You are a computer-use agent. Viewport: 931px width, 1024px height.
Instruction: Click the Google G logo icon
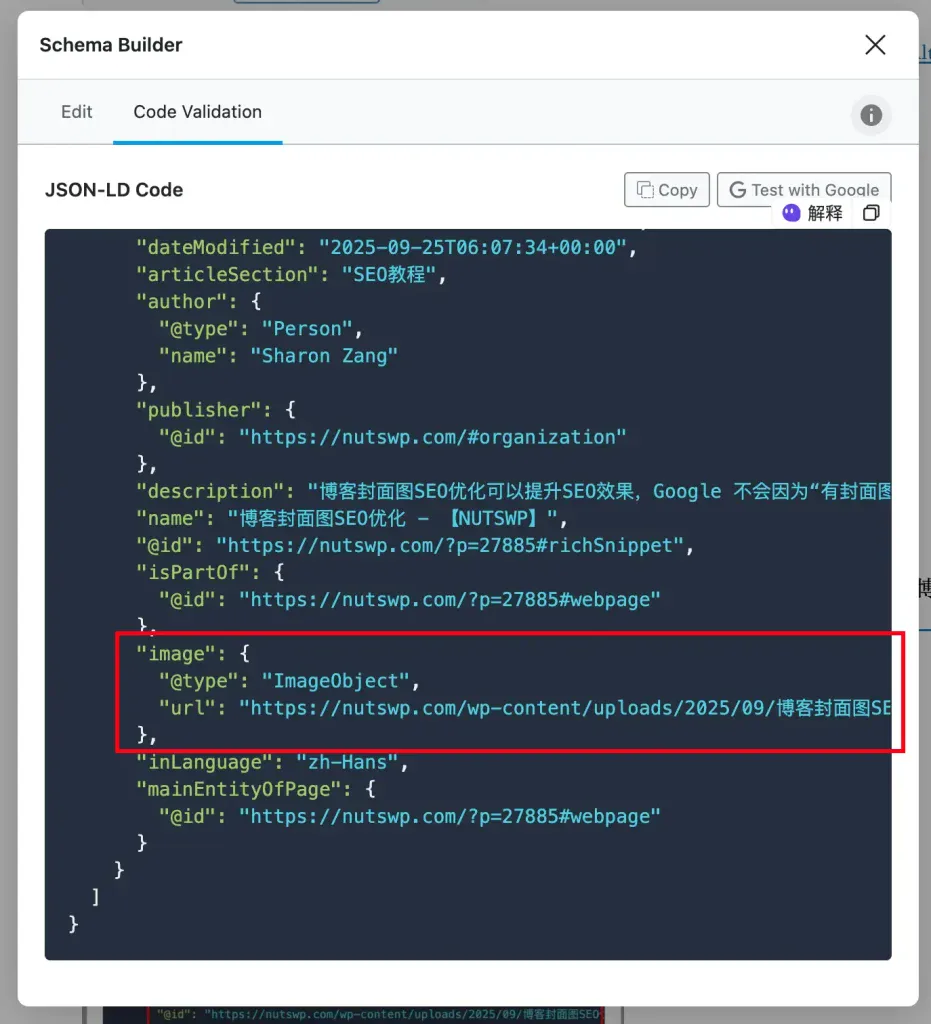[x=738, y=190]
